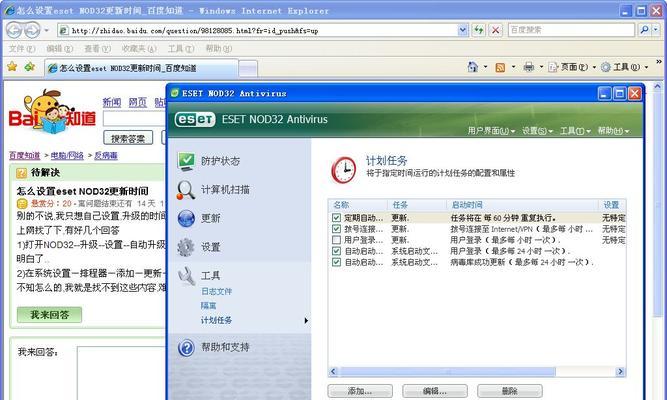Screen dimensions: 667x400
Task: Open a new blank IE tab
Action: 248,69
